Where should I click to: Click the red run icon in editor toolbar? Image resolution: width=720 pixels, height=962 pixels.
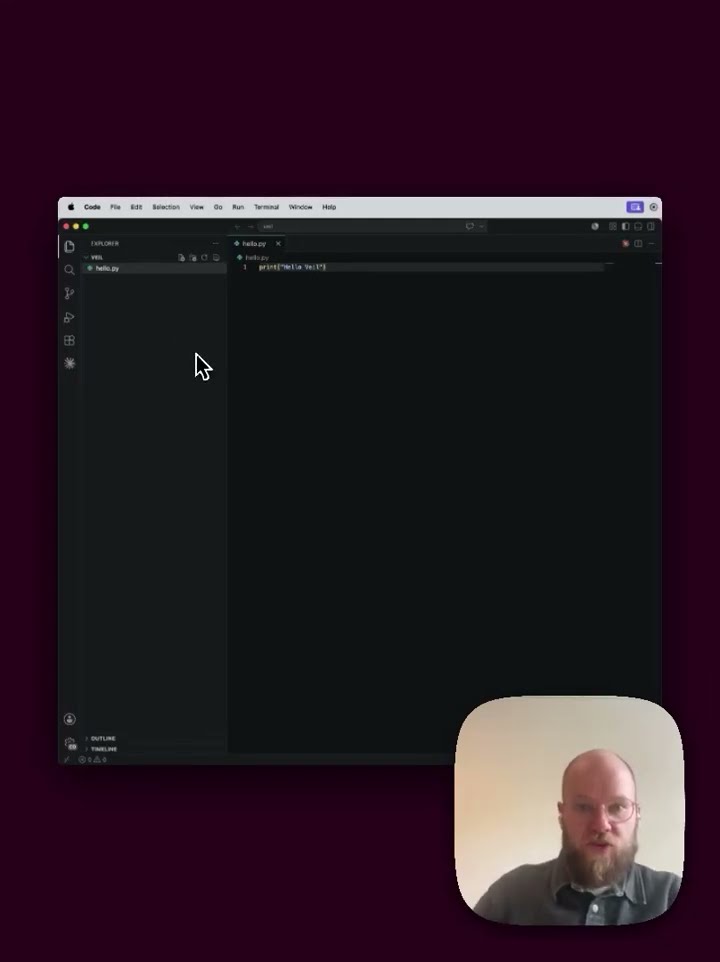626,244
